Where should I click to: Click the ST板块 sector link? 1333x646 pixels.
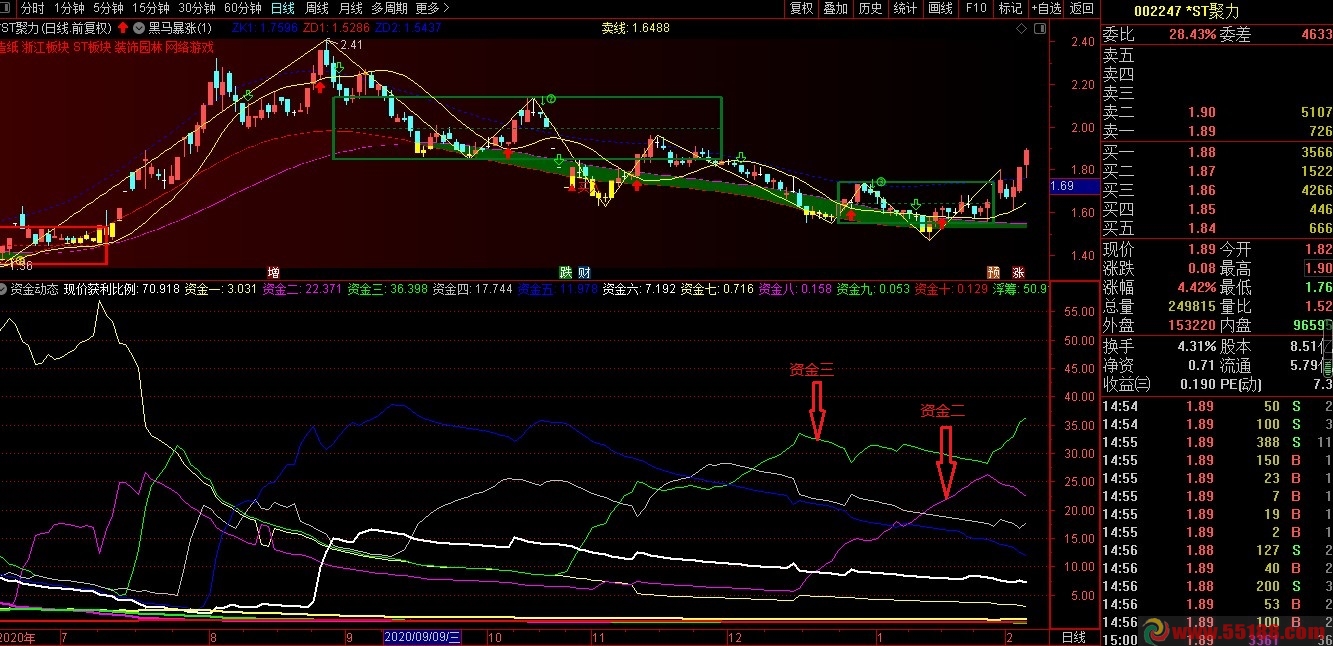(x=92, y=47)
